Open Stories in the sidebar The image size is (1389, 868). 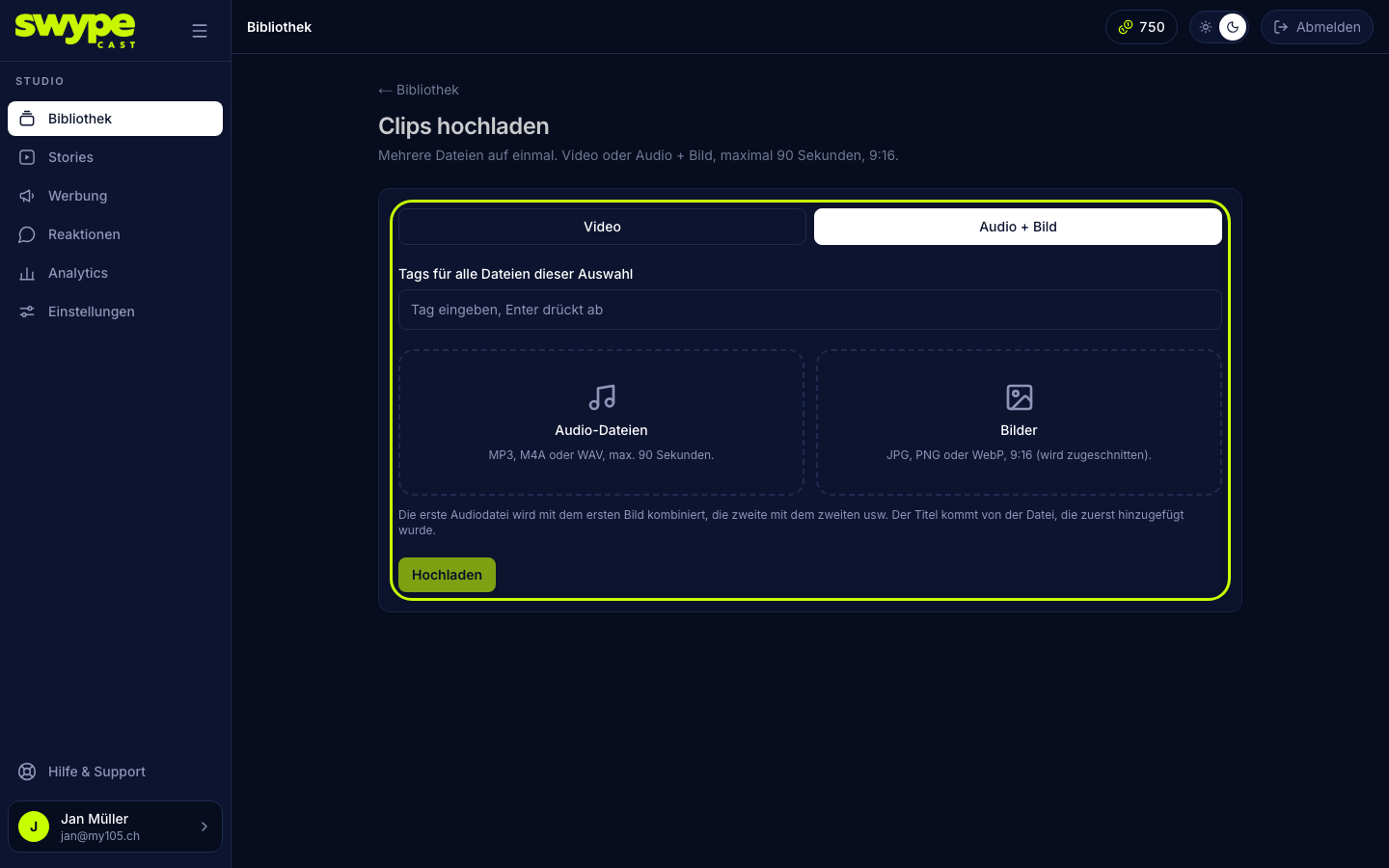click(115, 157)
